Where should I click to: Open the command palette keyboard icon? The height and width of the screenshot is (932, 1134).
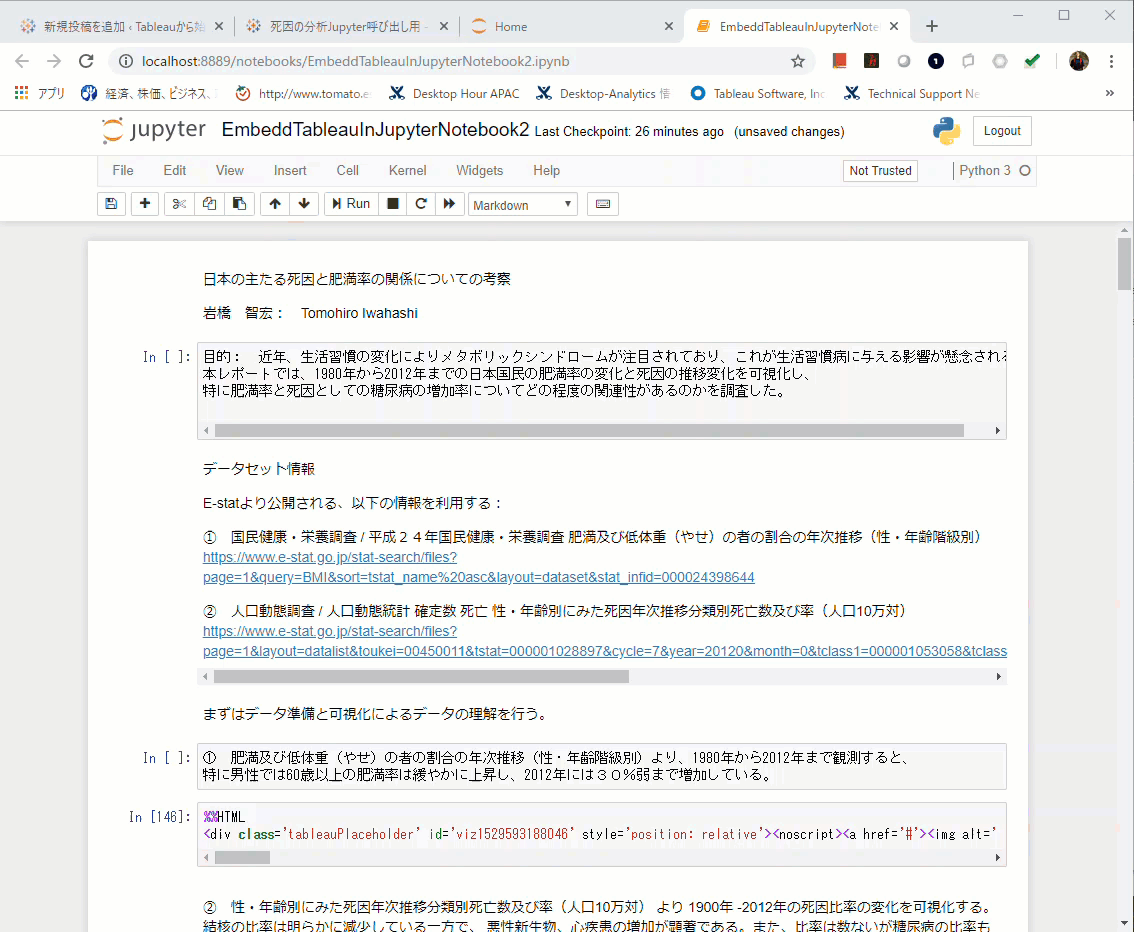(x=603, y=204)
